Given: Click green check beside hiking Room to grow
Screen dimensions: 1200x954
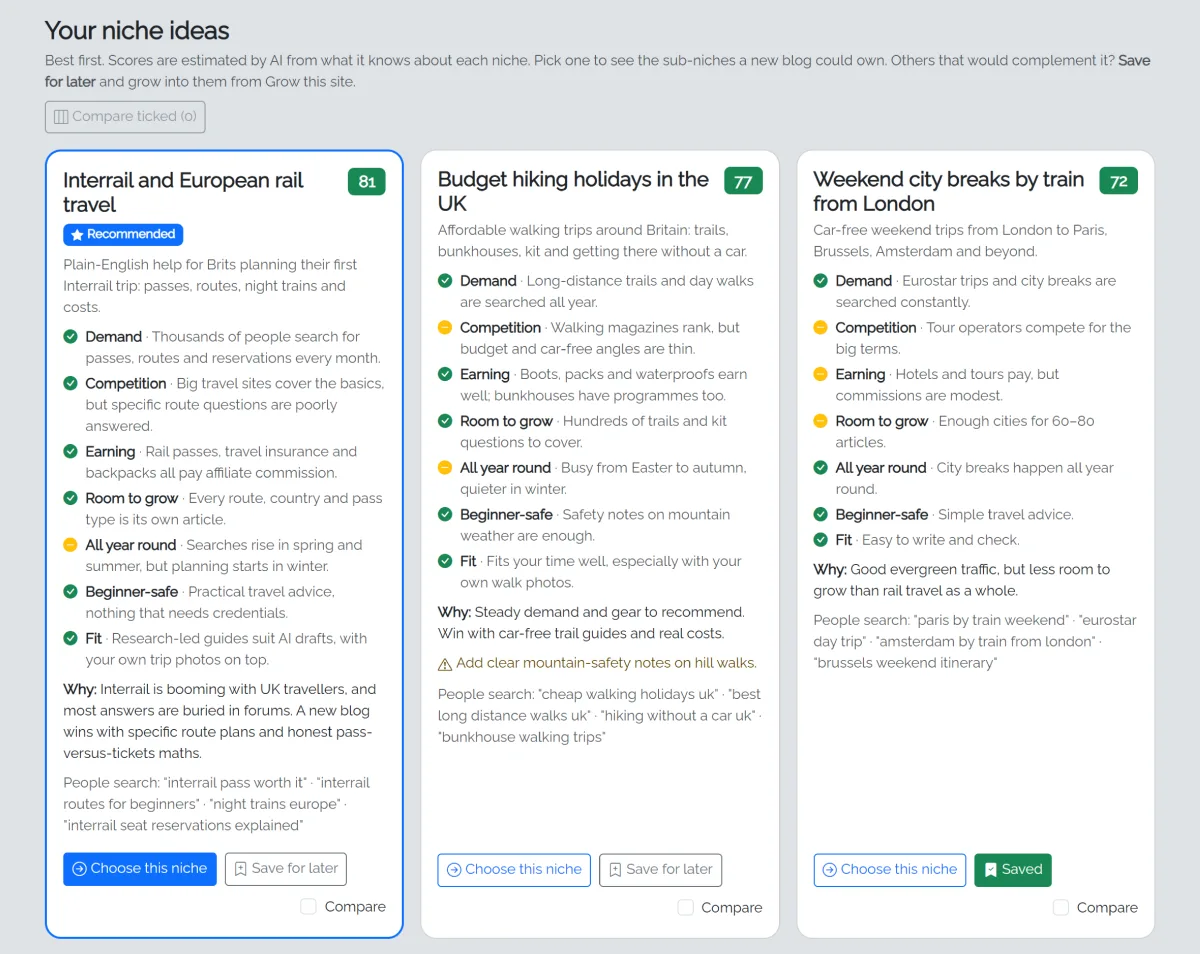Looking at the screenshot, I should 445,421.
